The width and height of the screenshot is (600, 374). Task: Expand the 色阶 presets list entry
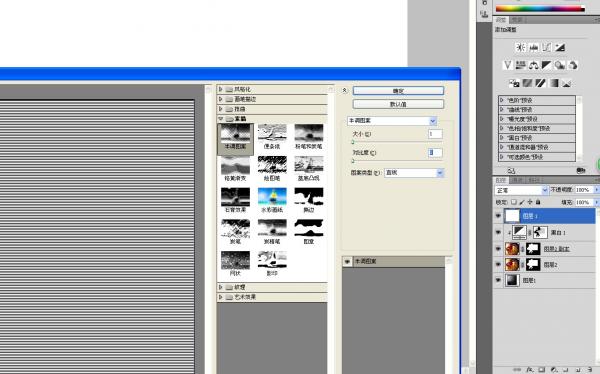pos(501,100)
